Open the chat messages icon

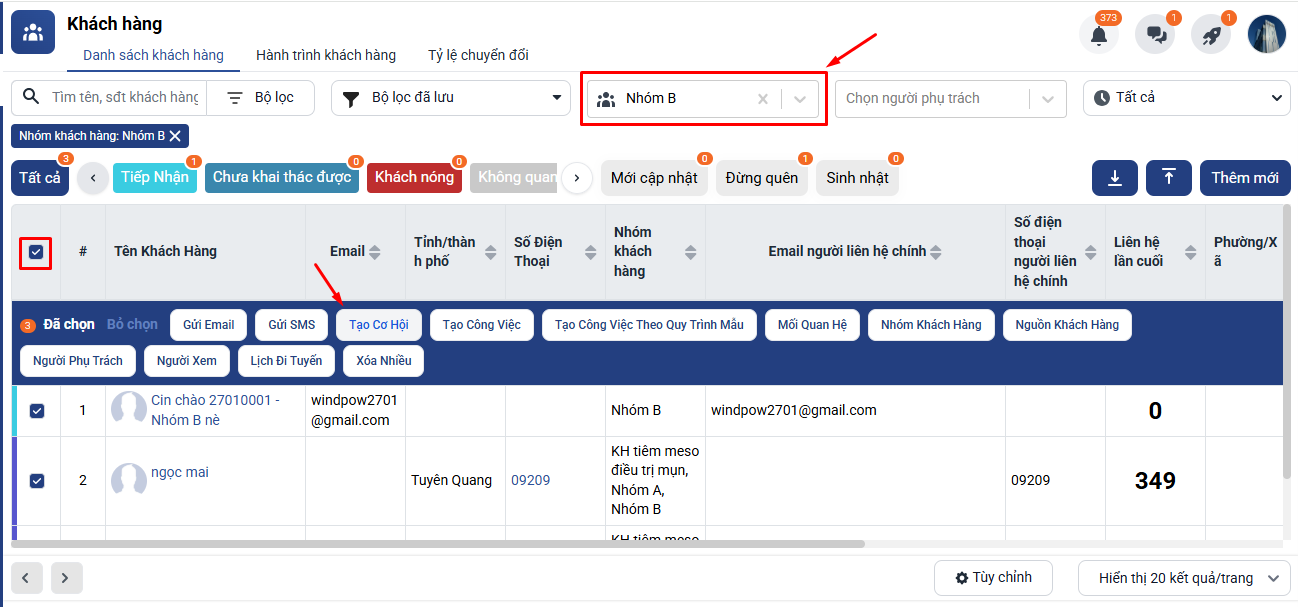[x=1155, y=35]
